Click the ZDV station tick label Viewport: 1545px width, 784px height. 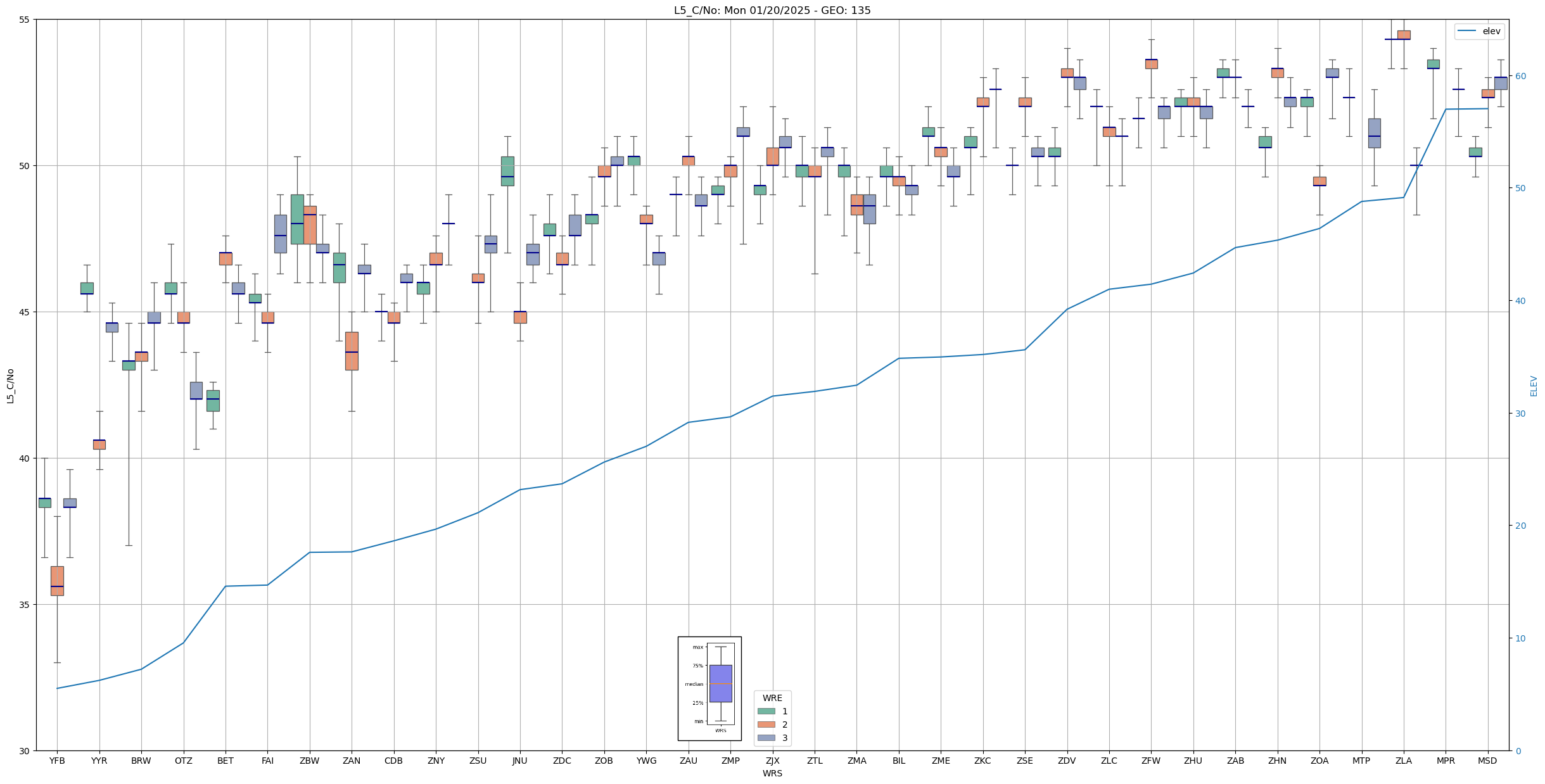point(1067,761)
